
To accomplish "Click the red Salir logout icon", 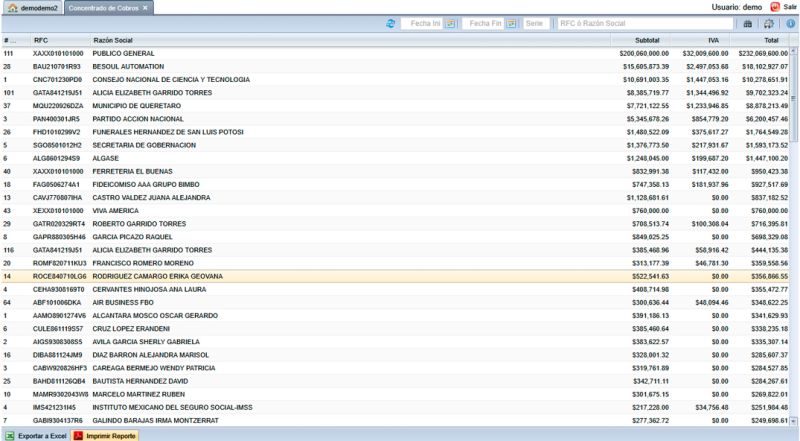I will 775,7.
